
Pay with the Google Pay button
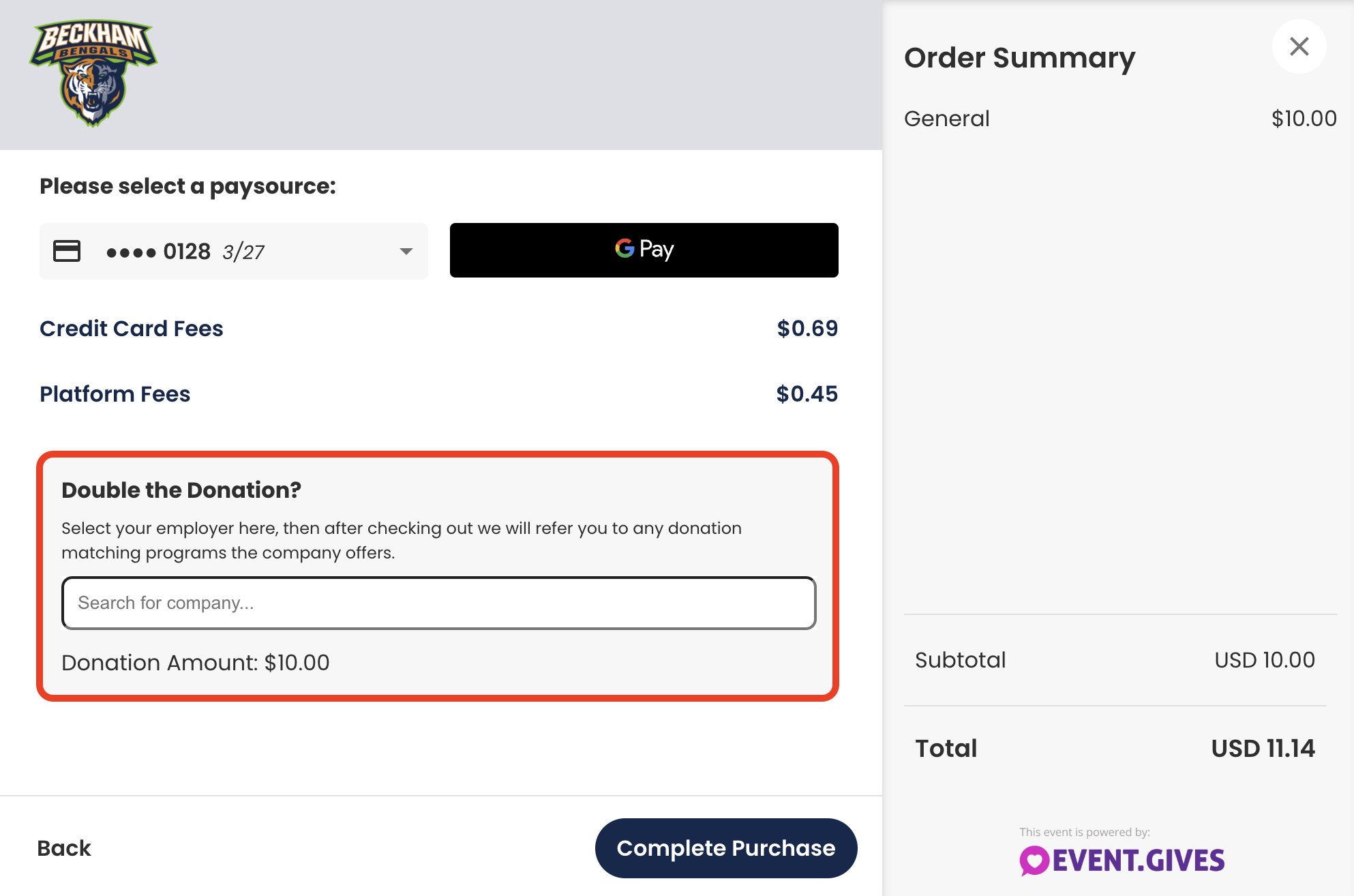click(x=644, y=250)
